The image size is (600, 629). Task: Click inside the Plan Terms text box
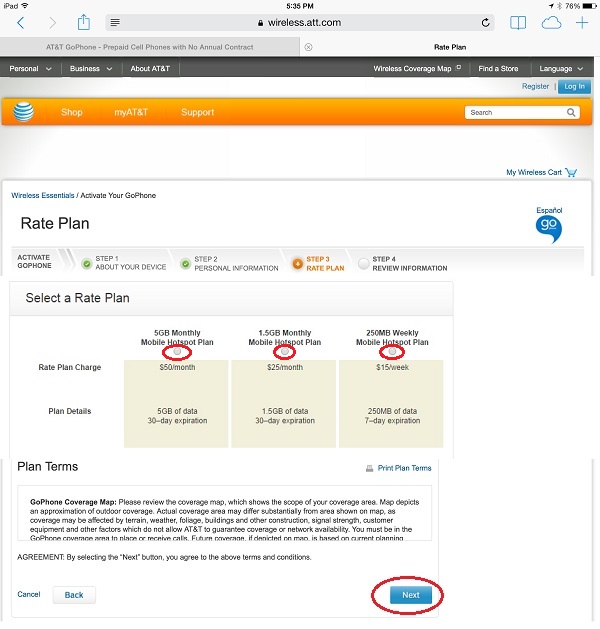(x=224, y=513)
